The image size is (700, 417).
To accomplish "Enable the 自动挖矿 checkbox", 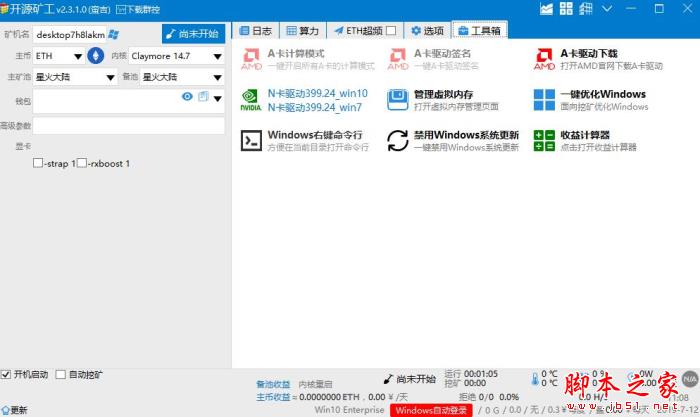I will [x=60, y=375].
